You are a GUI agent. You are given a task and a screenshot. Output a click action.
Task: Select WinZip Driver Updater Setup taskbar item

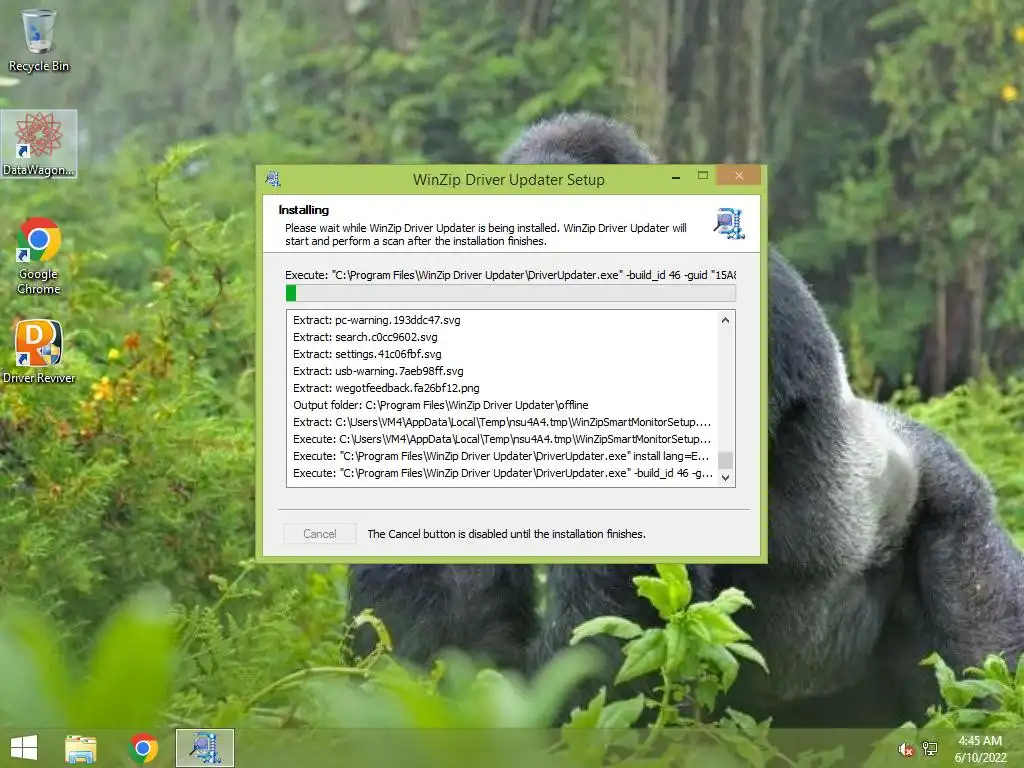click(204, 748)
